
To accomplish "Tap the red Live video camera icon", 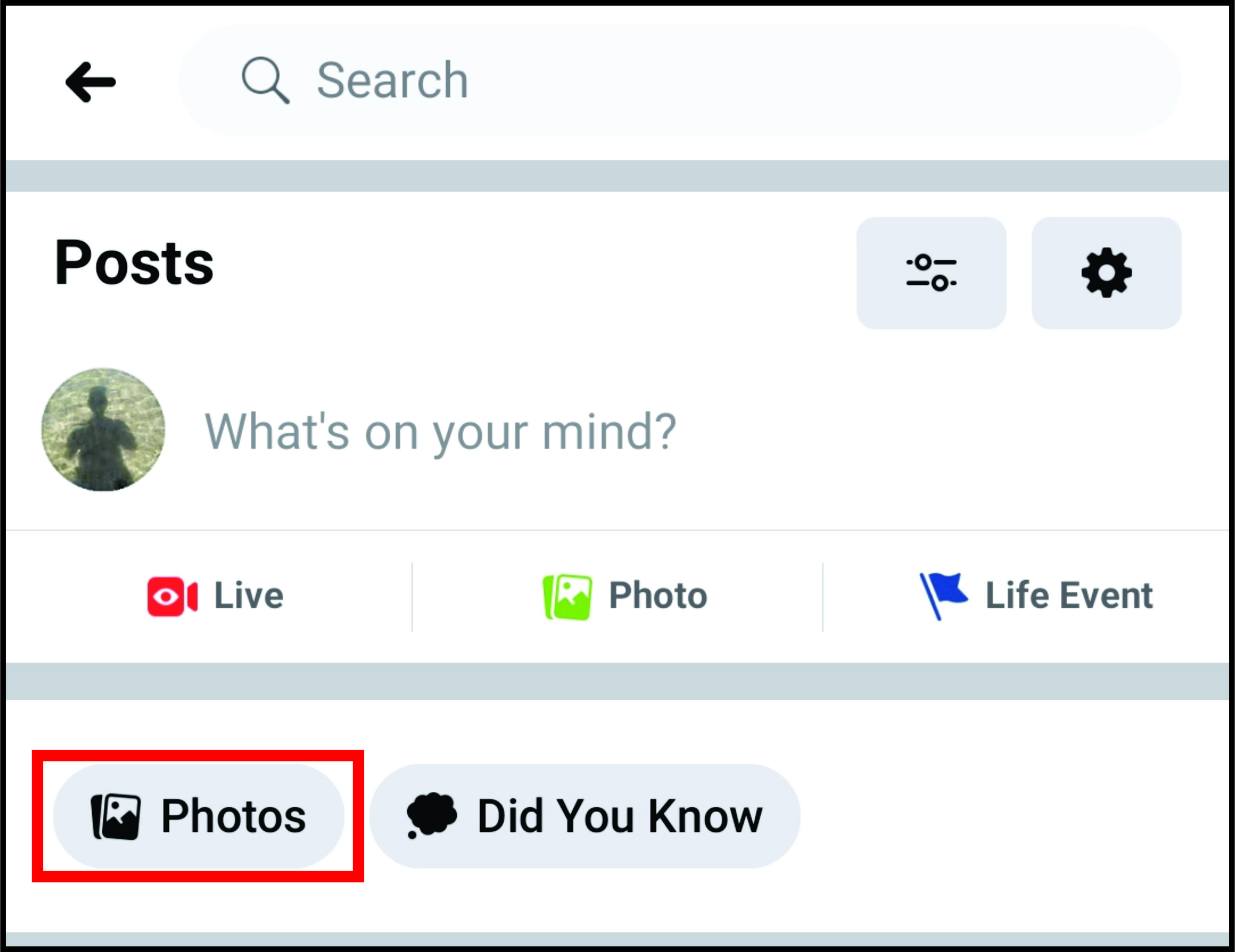I will coord(172,597).
